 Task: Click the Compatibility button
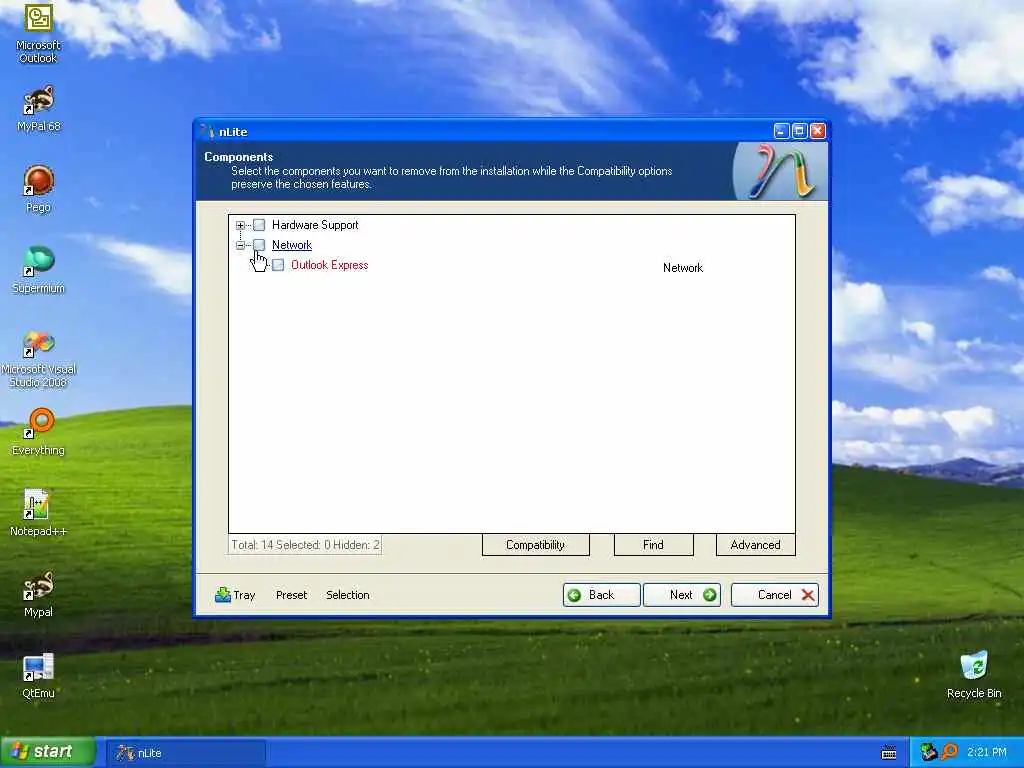(x=536, y=545)
